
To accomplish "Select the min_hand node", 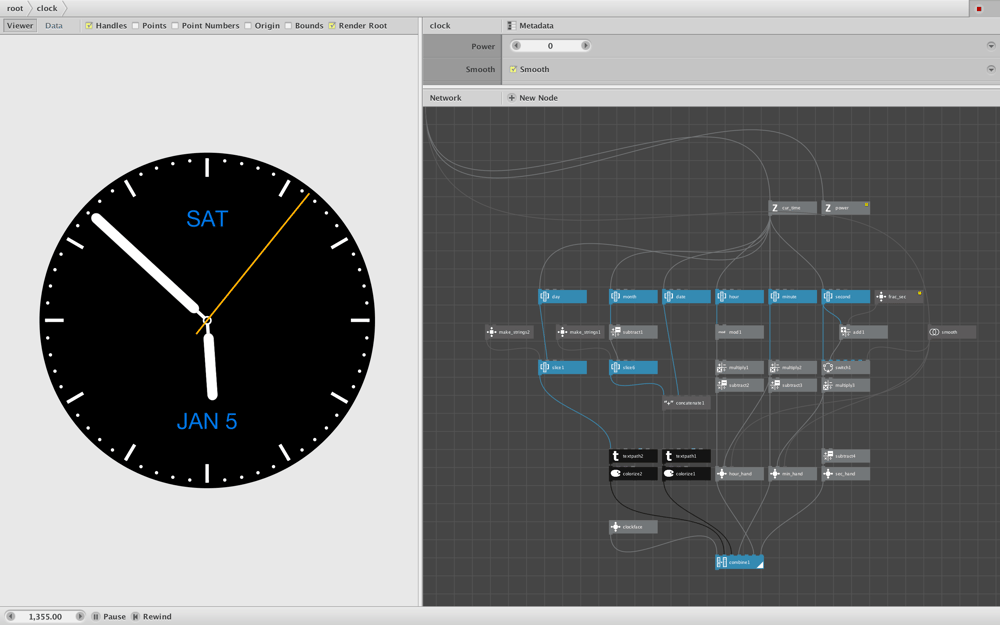I will tap(793, 473).
